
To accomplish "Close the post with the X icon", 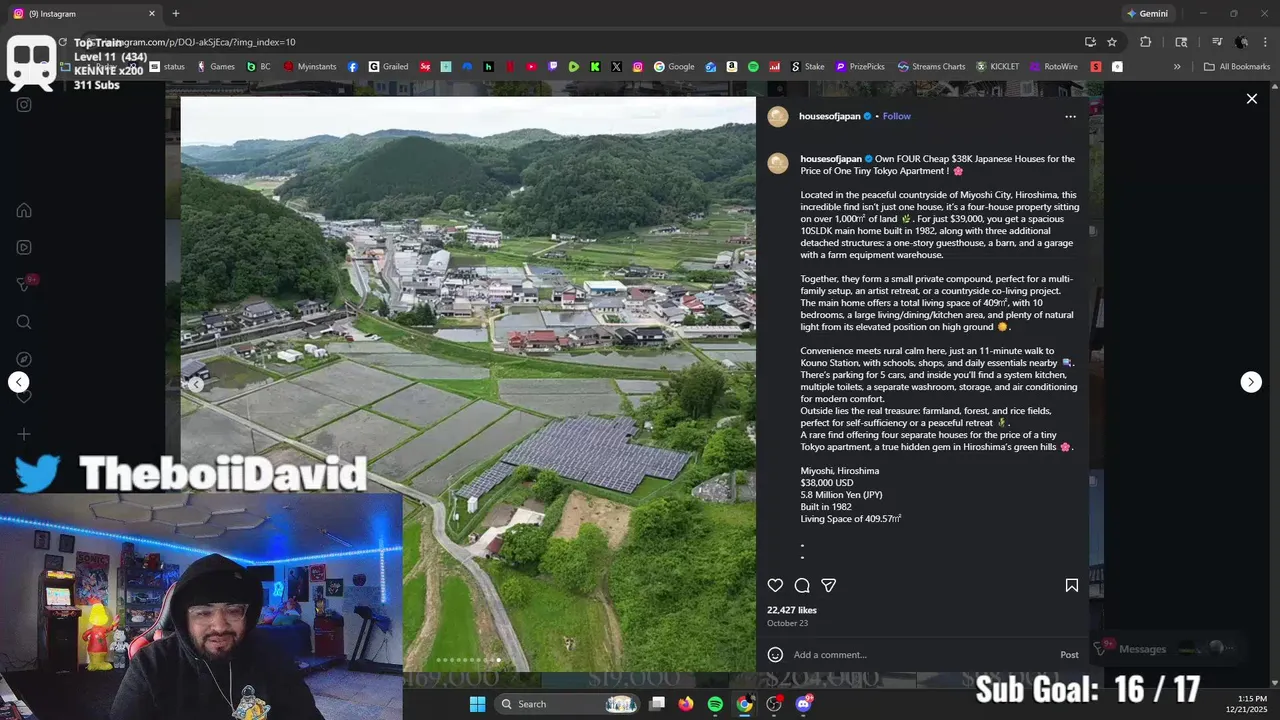I will click(x=1251, y=98).
